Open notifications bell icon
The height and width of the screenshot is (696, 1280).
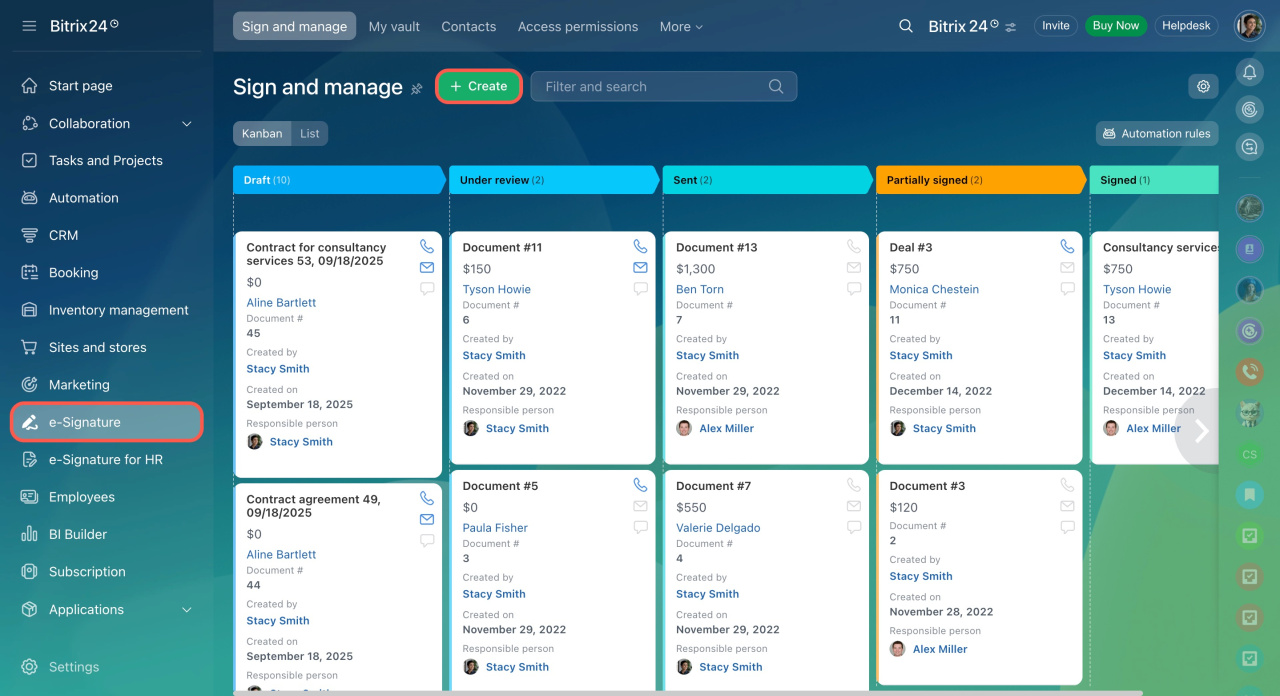1249,72
